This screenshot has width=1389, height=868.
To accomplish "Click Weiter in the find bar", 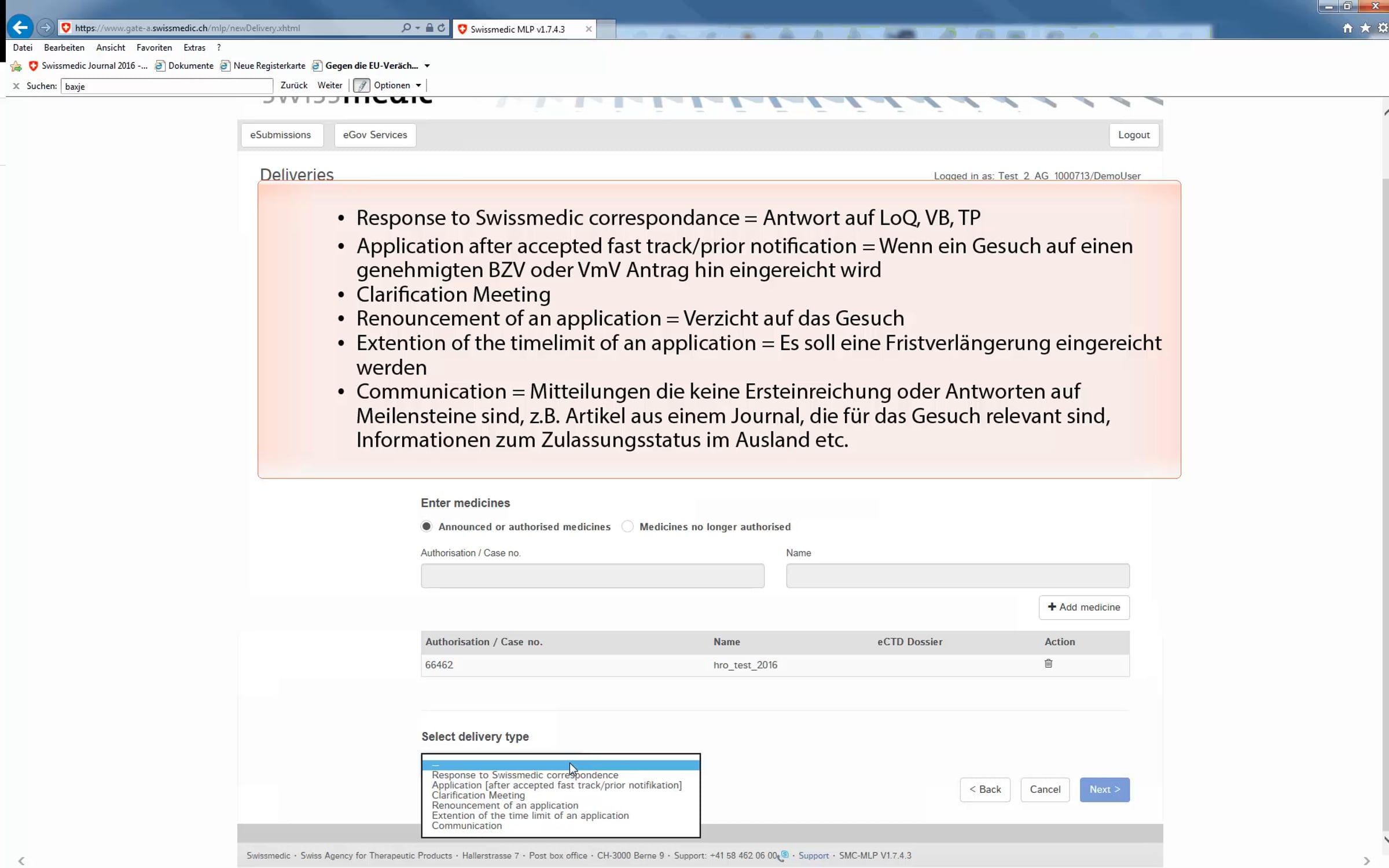I will point(330,86).
